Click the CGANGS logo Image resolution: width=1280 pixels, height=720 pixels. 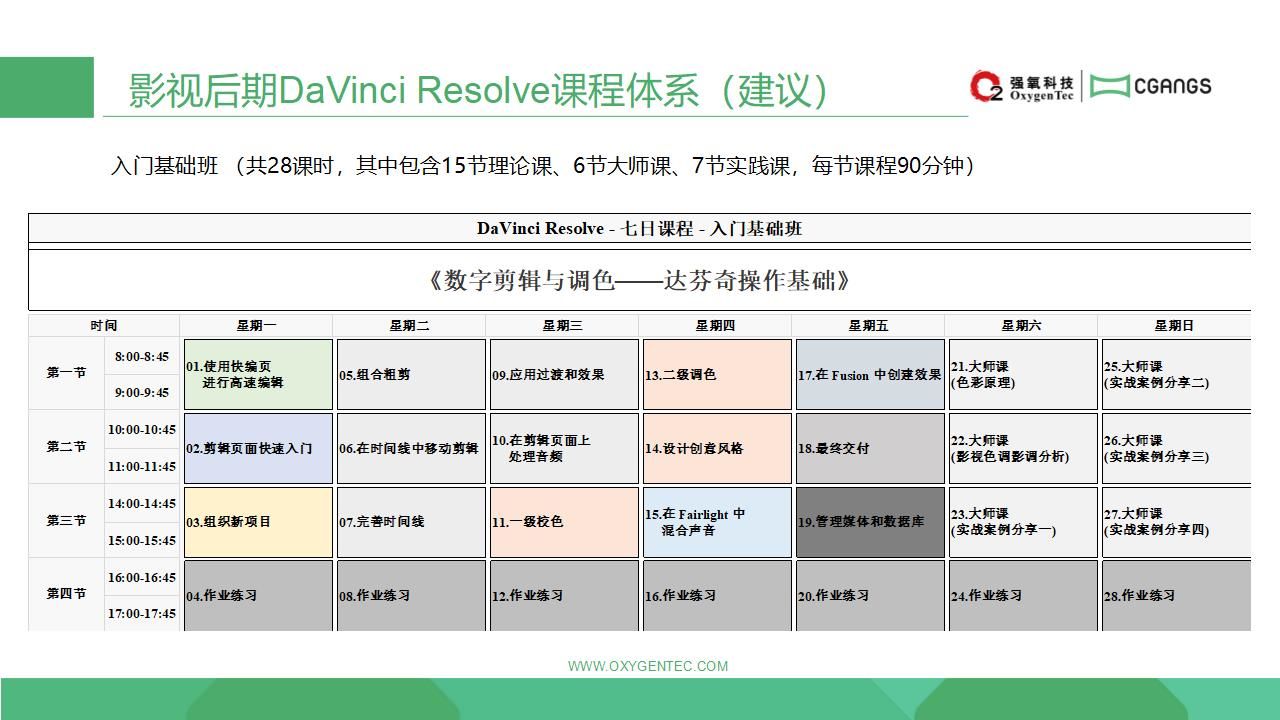coord(1150,86)
